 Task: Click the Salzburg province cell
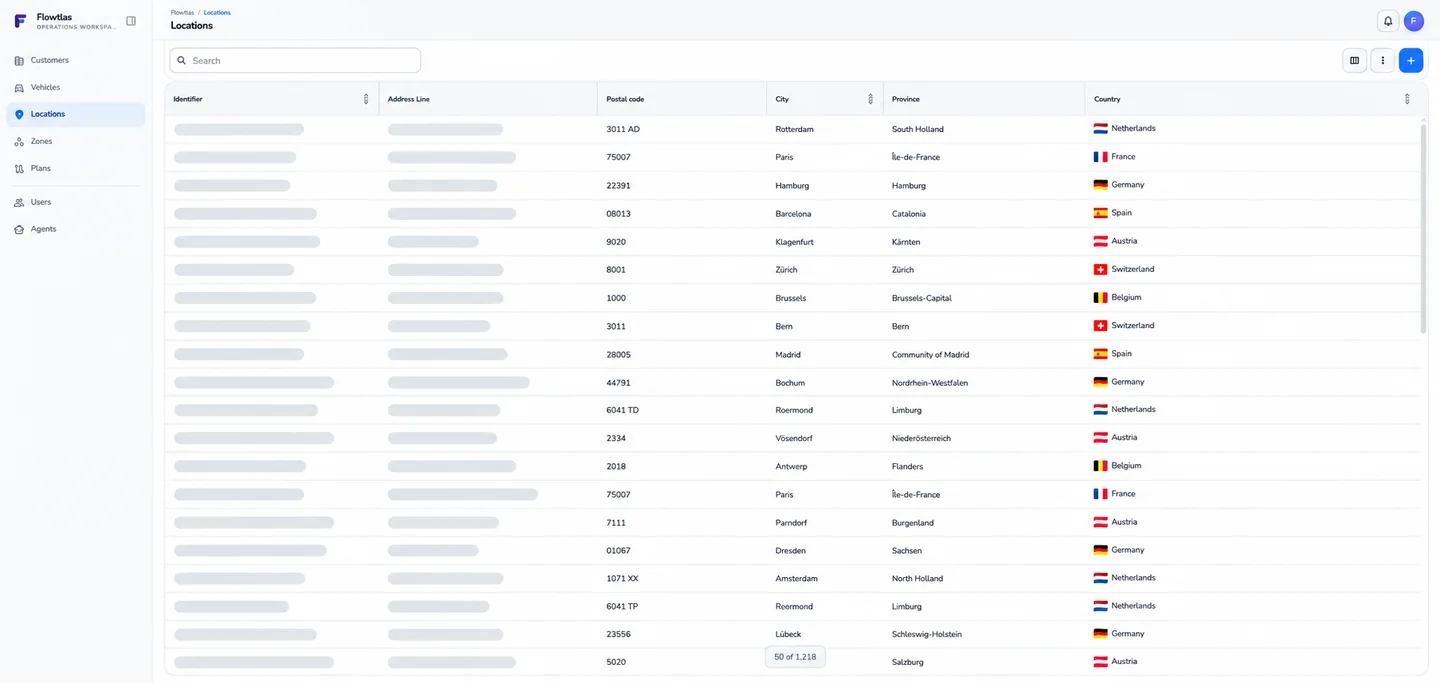908,663
